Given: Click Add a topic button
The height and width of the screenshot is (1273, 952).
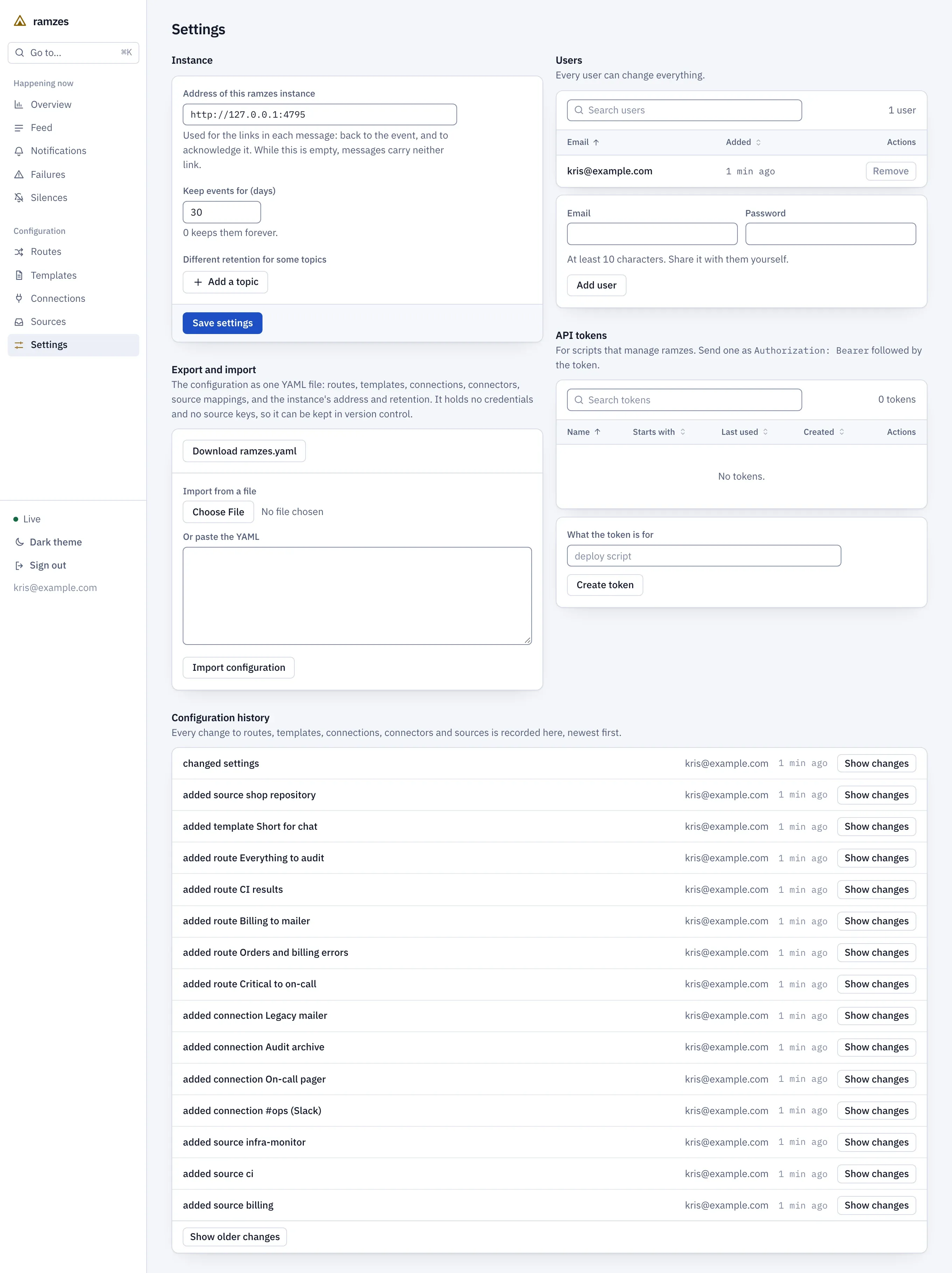Looking at the screenshot, I should (225, 282).
